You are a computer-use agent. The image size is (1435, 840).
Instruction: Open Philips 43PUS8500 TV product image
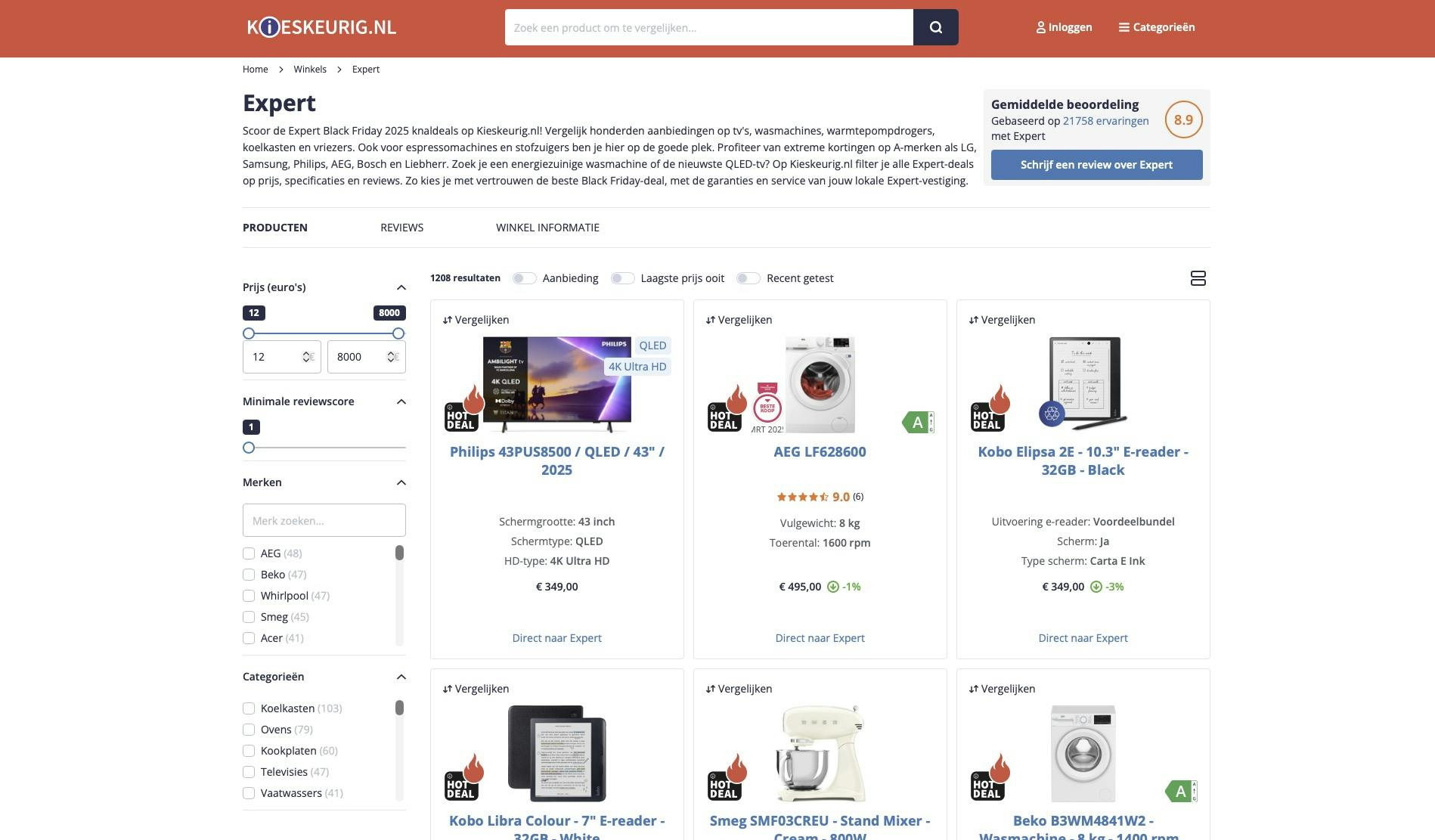click(x=557, y=384)
